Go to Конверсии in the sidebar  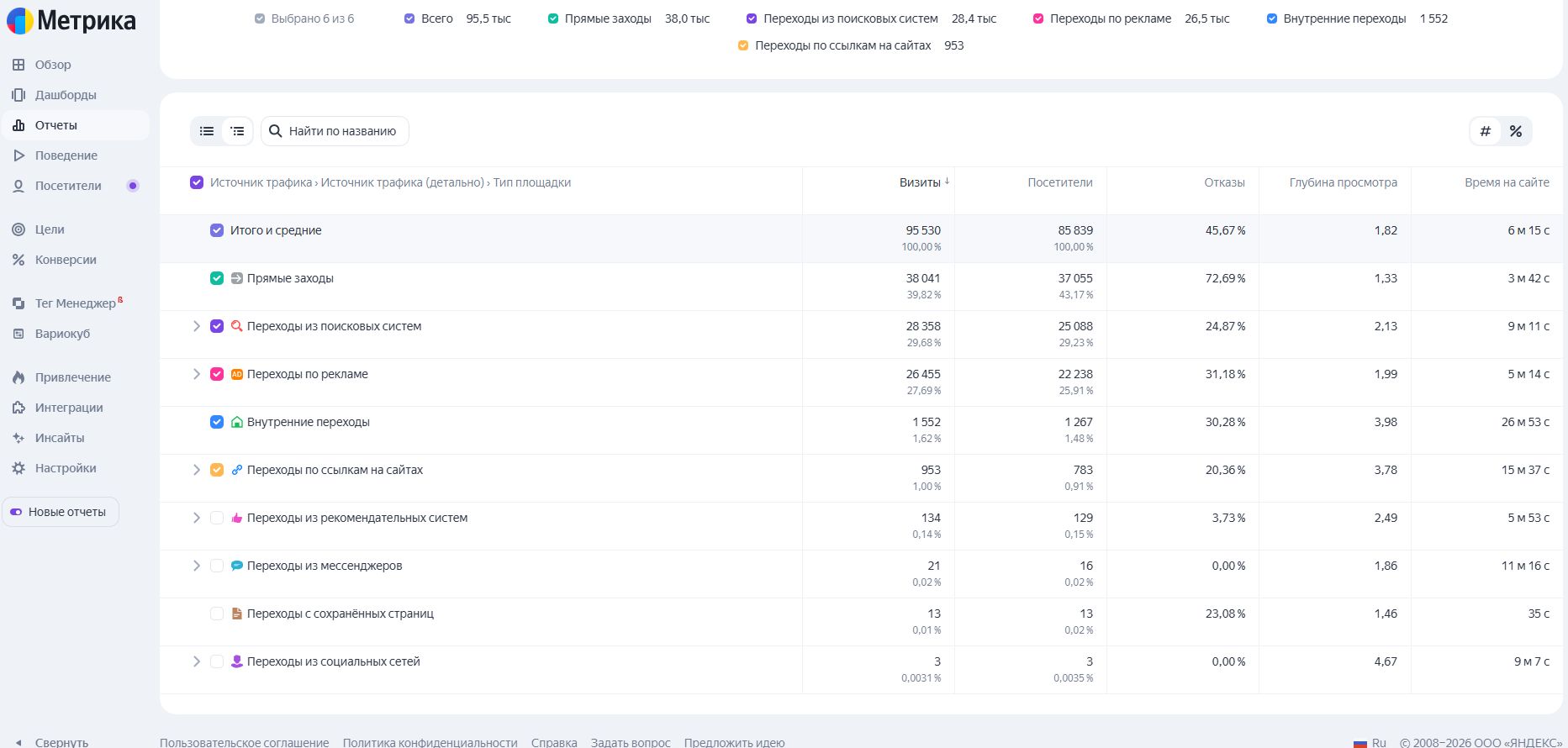66,260
